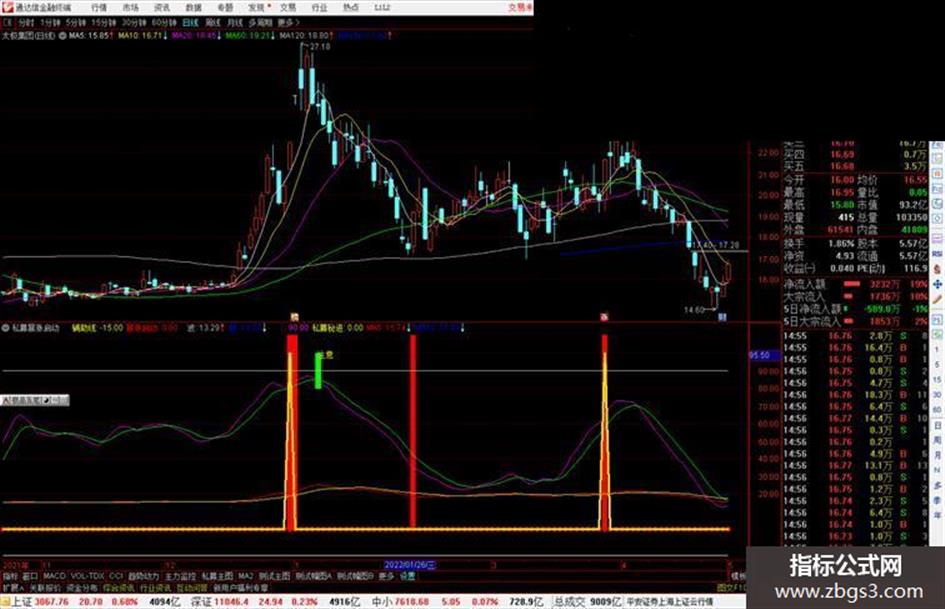The height and width of the screenshot is (609, 945).
Task: Select the 主力监控 indicator tab
Action: pyautogui.click(x=180, y=576)
